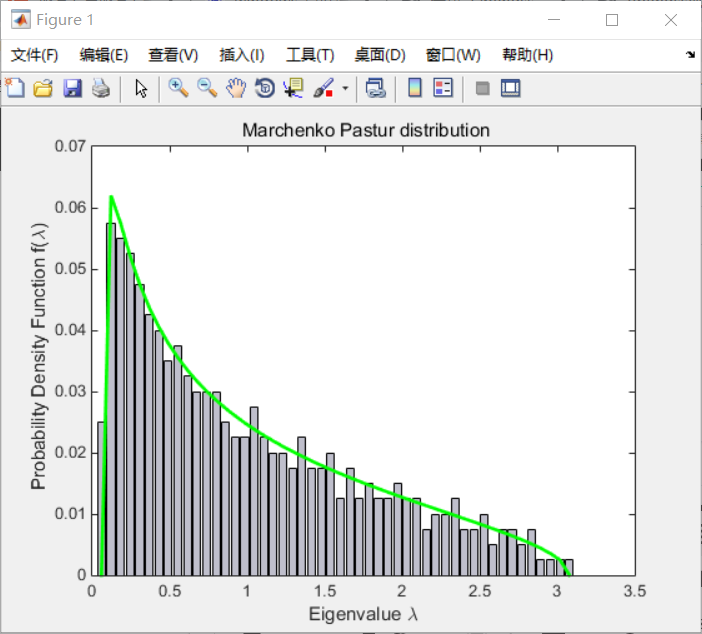Image resolution: width=702 pixels, height=634 pixels.
Task: Click the tallest histogram bar
Action: [x=111, y=399]
